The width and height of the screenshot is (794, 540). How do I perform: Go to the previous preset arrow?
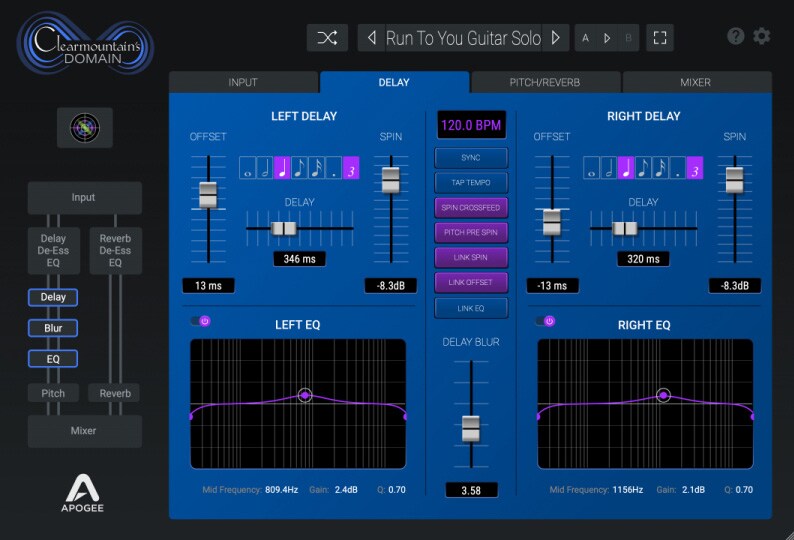[372, 38]
